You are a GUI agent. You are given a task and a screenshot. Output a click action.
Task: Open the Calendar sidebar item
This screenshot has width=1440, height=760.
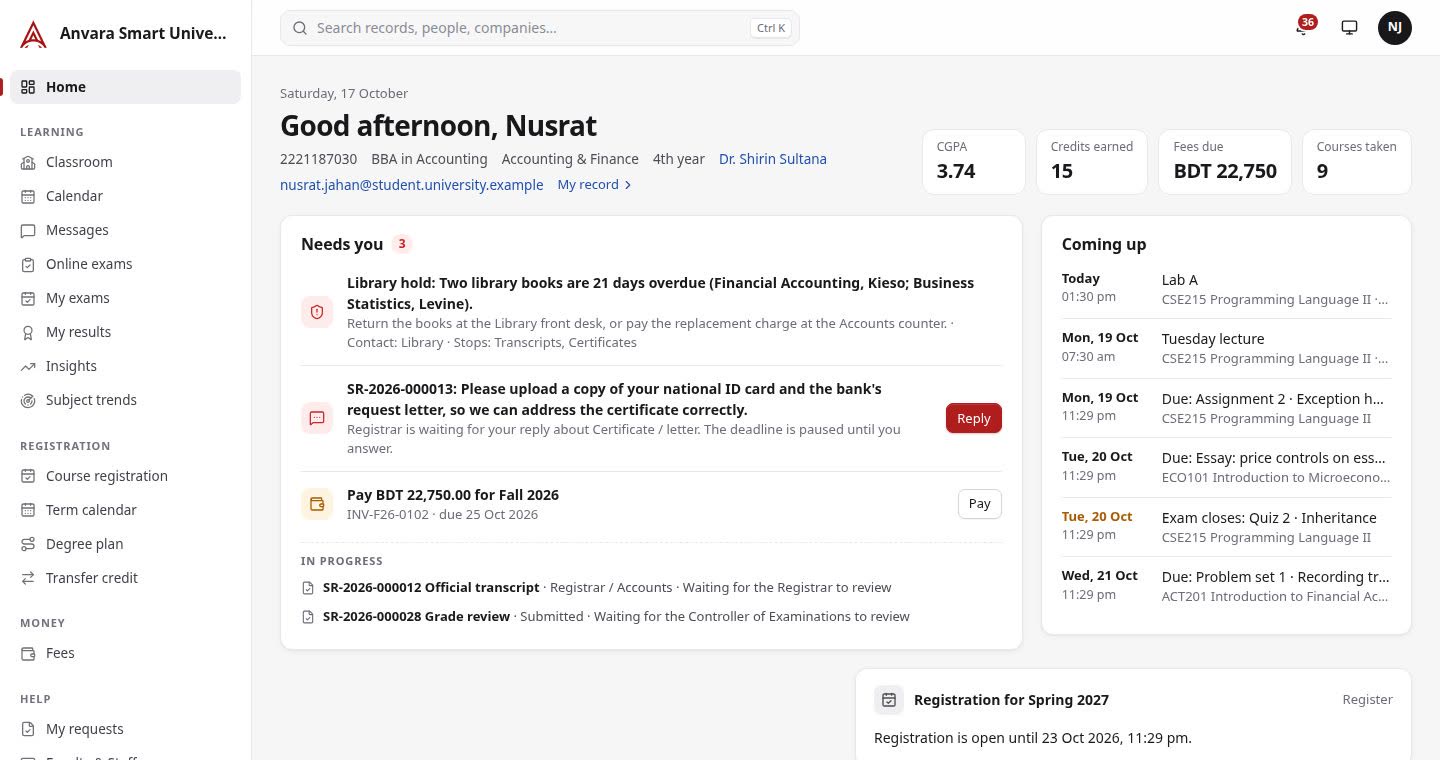tap(126, 196)
